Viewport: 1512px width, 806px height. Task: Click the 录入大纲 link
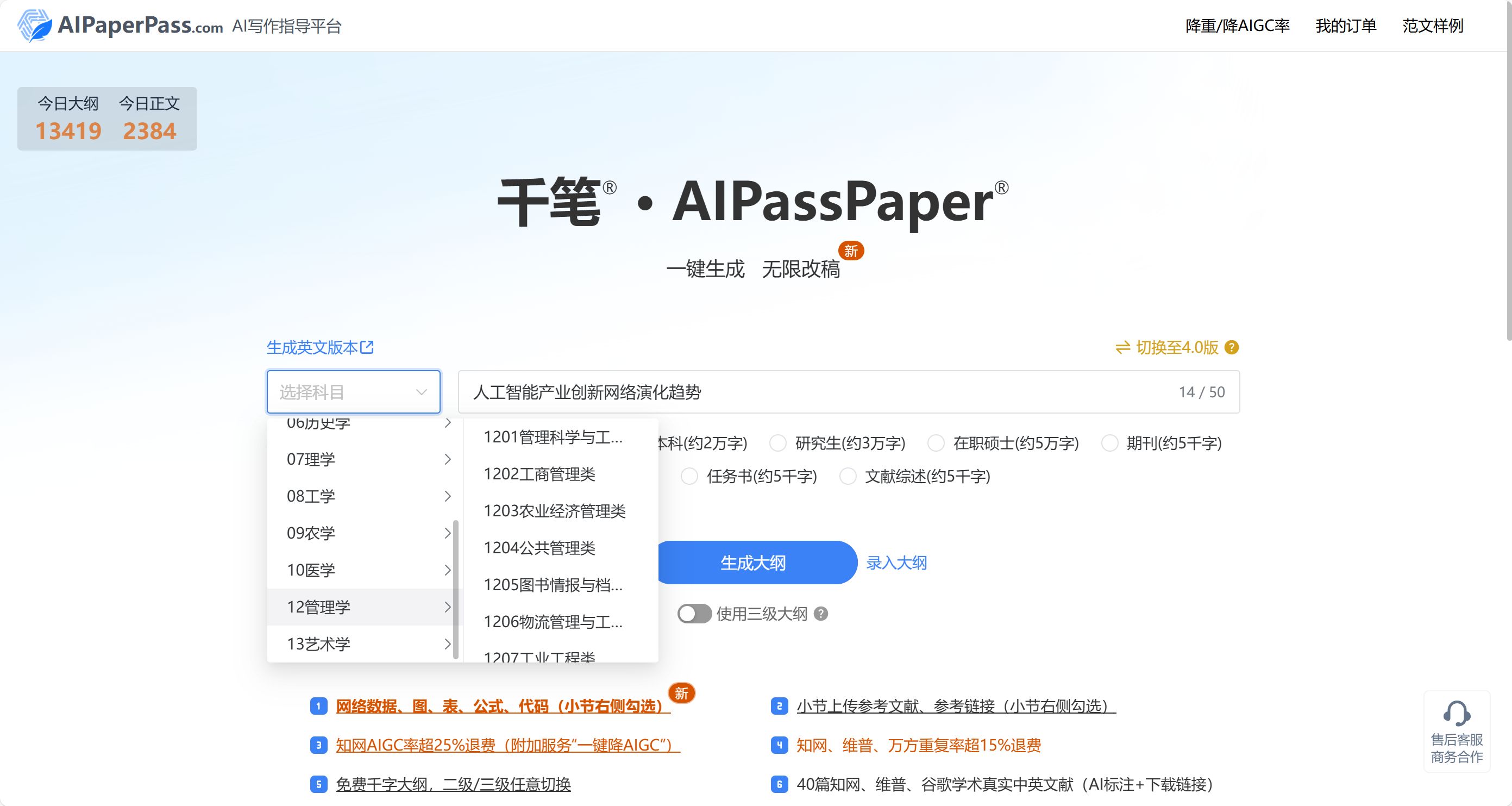click(896, 563)
